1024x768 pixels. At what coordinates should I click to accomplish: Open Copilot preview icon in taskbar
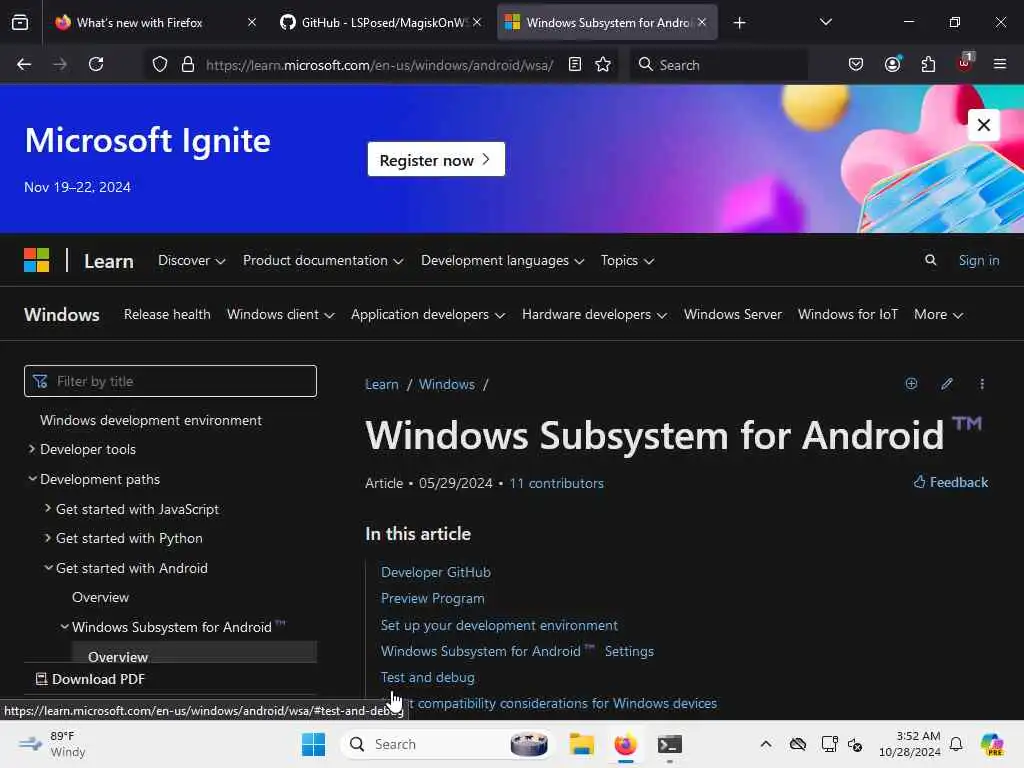(992, 744)
